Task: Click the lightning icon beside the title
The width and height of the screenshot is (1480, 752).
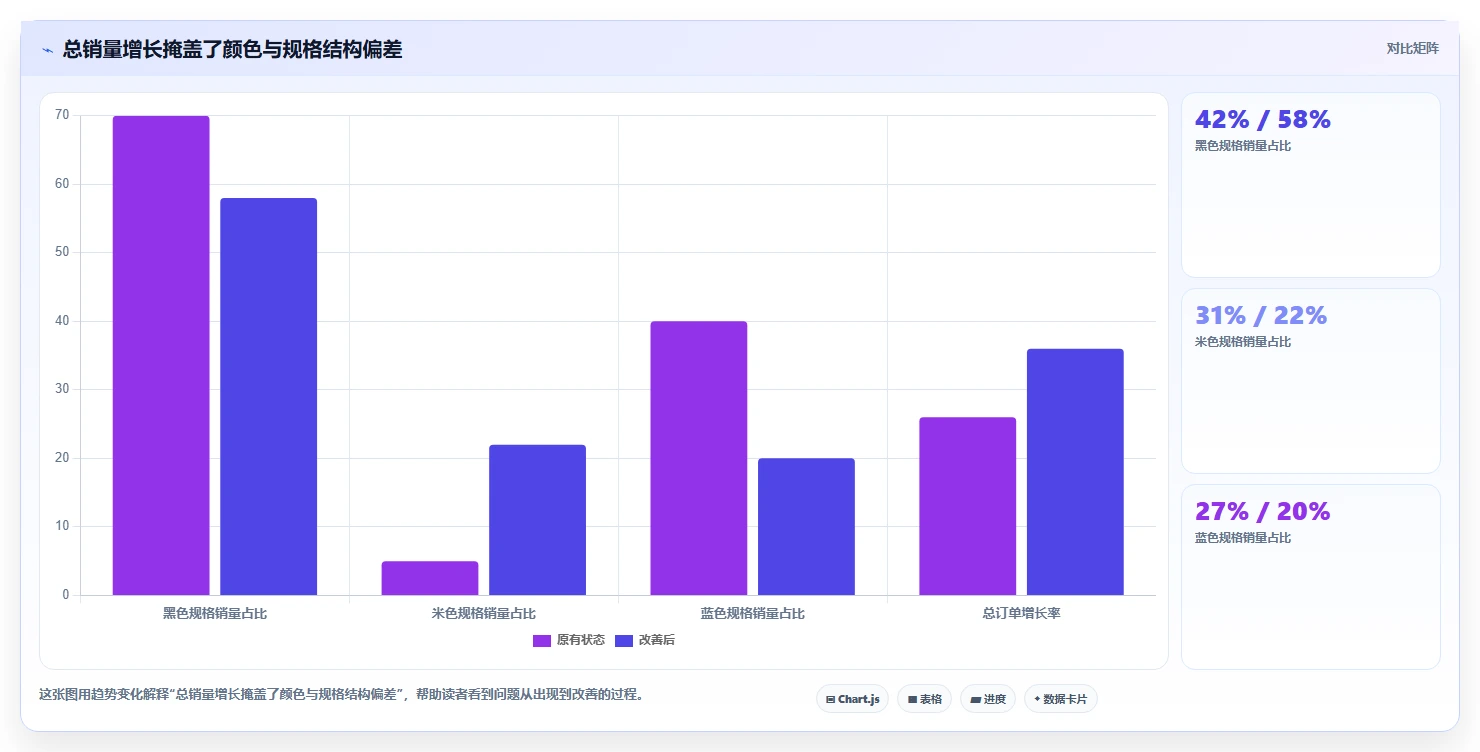Action: tap(47, 50)
